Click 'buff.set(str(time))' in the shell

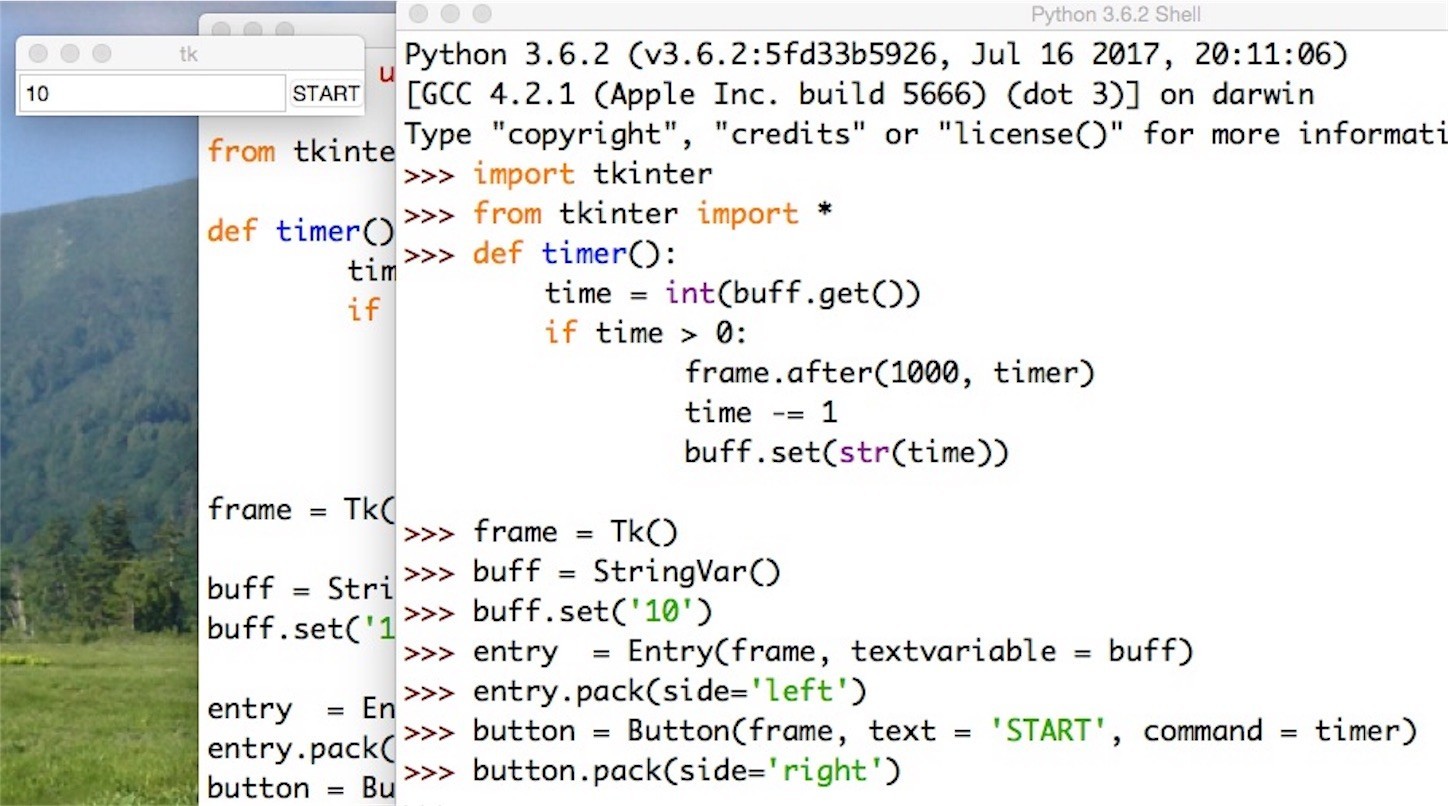(x=847, y=453)
